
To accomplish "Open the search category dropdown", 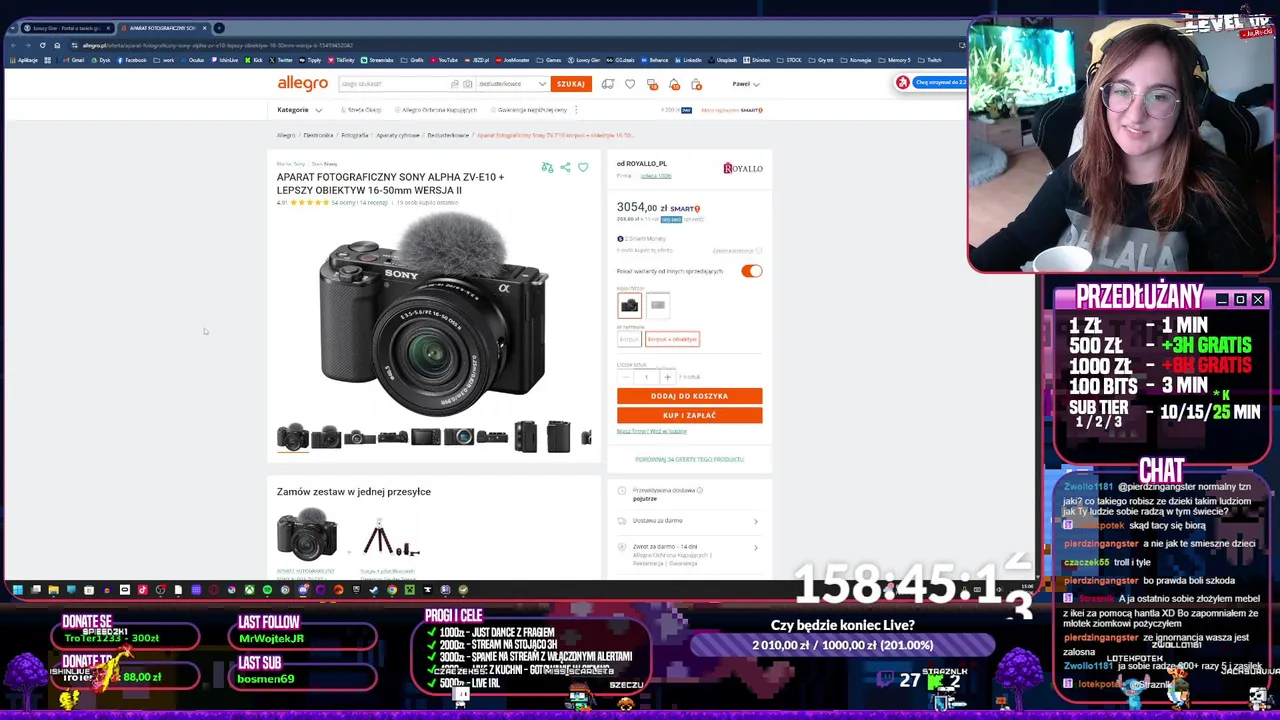I will pyautogui.click(x=511, y=84).
